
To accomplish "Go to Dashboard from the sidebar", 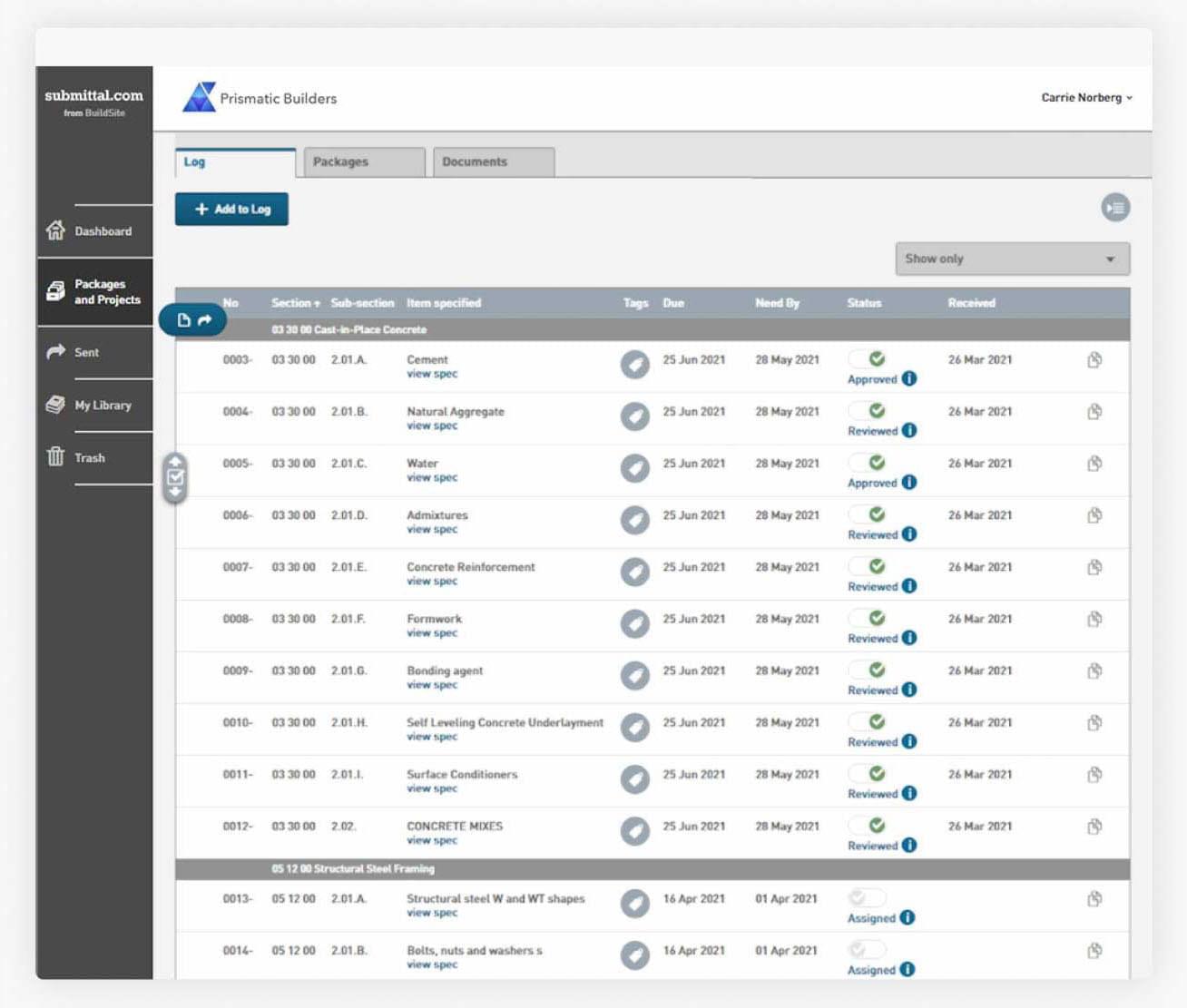I will (x=102, y=231).
